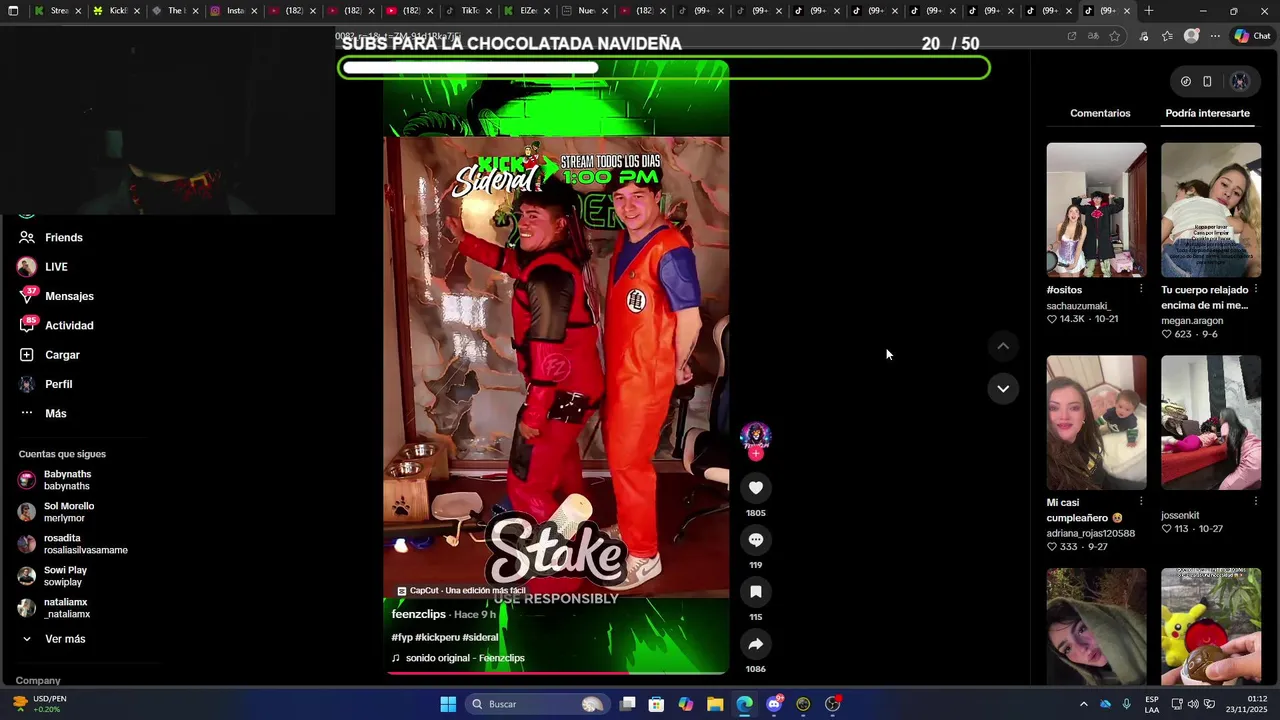Open jossenkit recommended video thumbnail

click(1211, 423)
